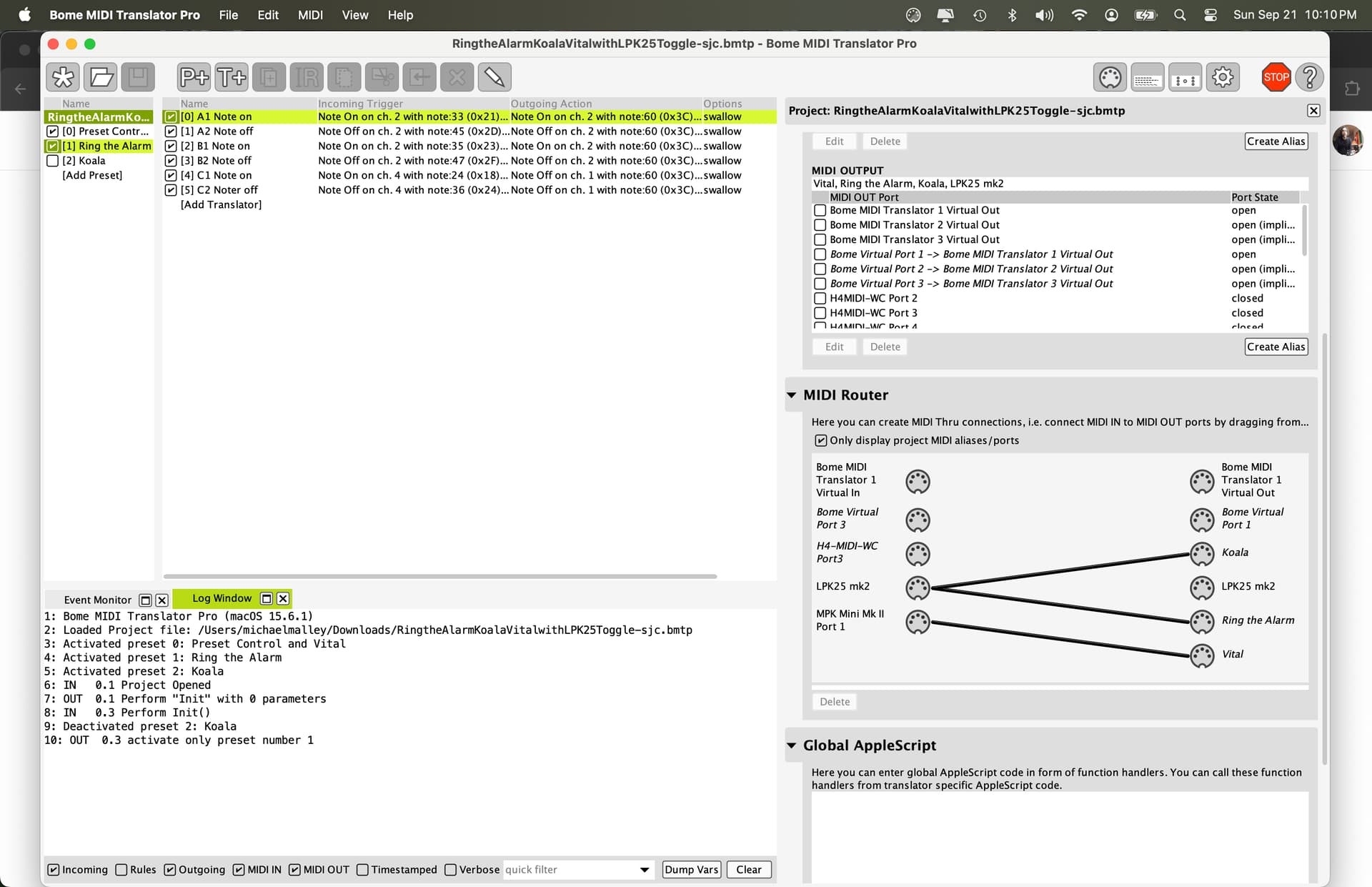Viewport: 1372px width, 887px height.
Task: Click the red STOP panic button
Action: (1276, 77)
